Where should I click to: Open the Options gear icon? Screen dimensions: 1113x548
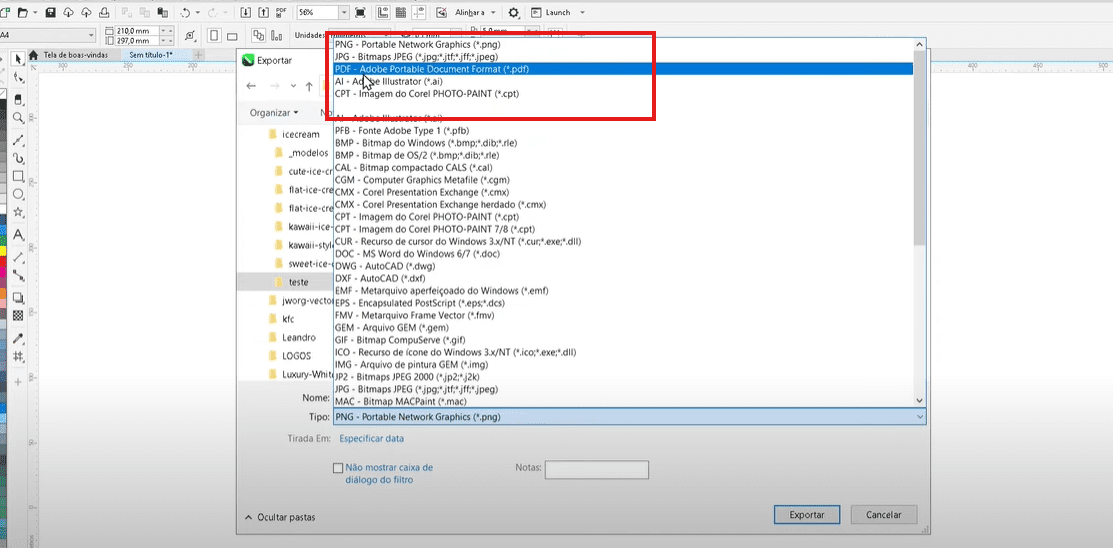point(514,12)
